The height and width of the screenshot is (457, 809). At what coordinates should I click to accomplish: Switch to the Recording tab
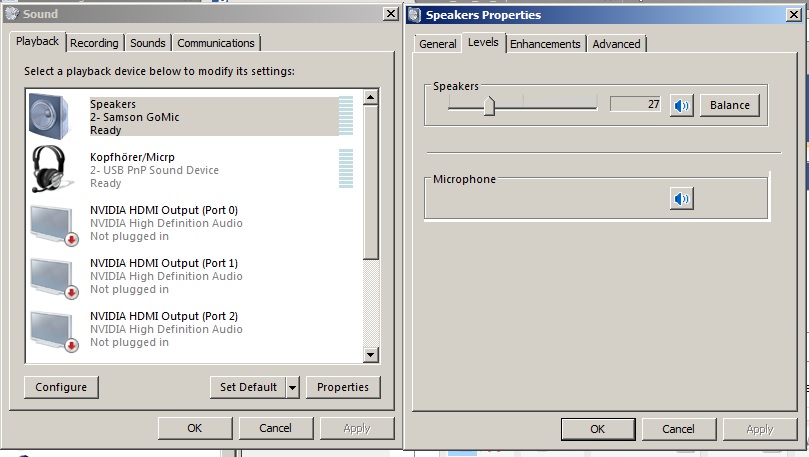tap(94, 43)
